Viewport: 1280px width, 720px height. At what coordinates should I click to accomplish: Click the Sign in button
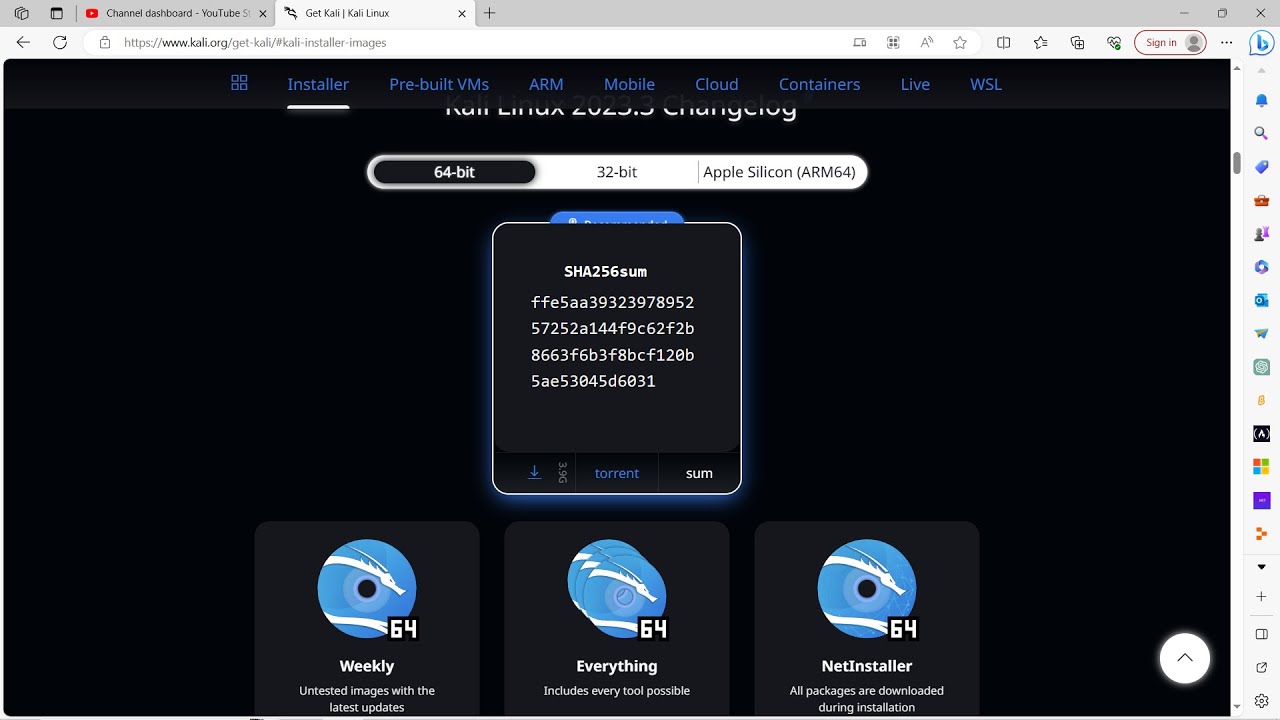[1170, 43]
